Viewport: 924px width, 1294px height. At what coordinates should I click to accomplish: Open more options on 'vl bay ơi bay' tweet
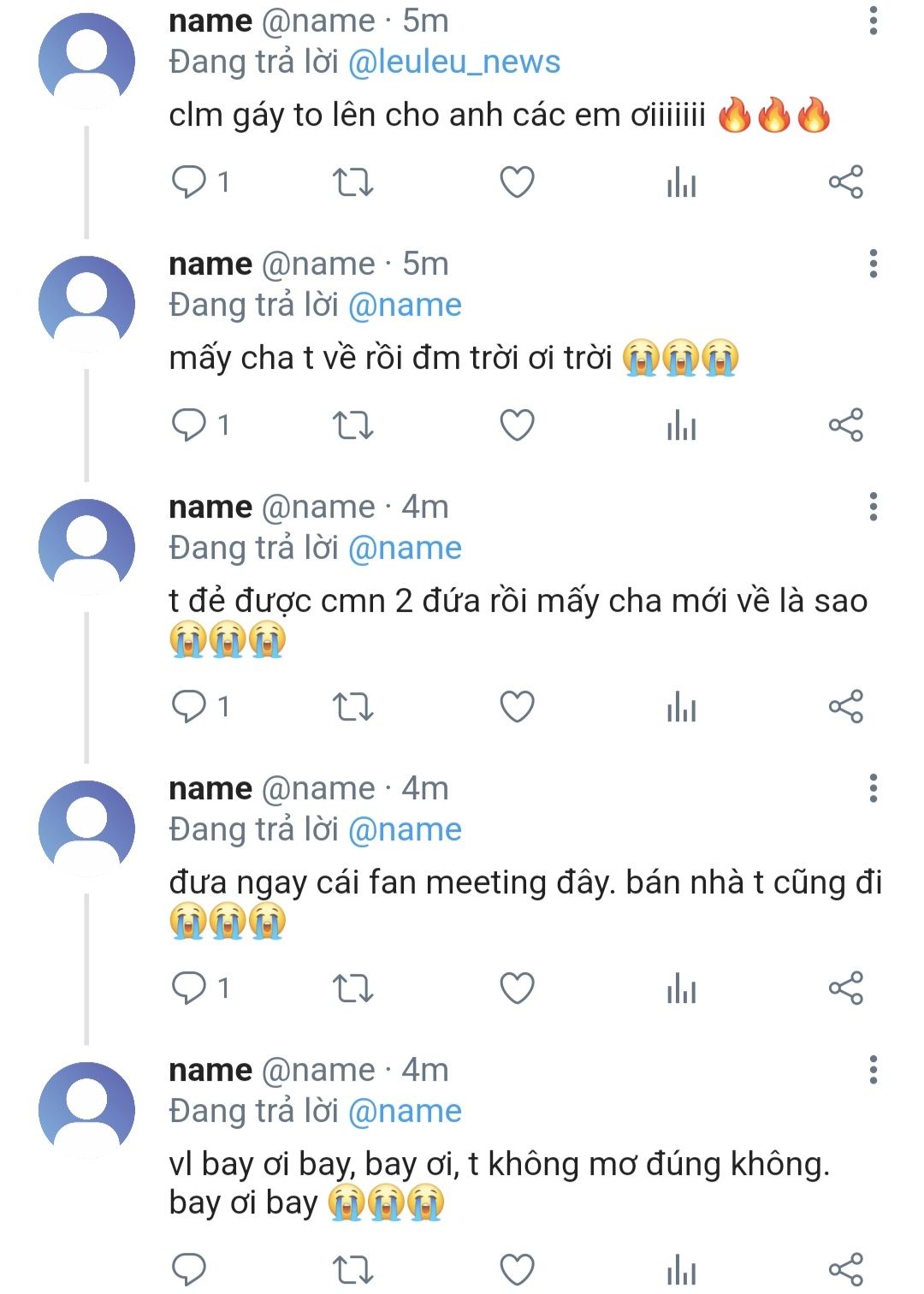(x=873, y=1070)
